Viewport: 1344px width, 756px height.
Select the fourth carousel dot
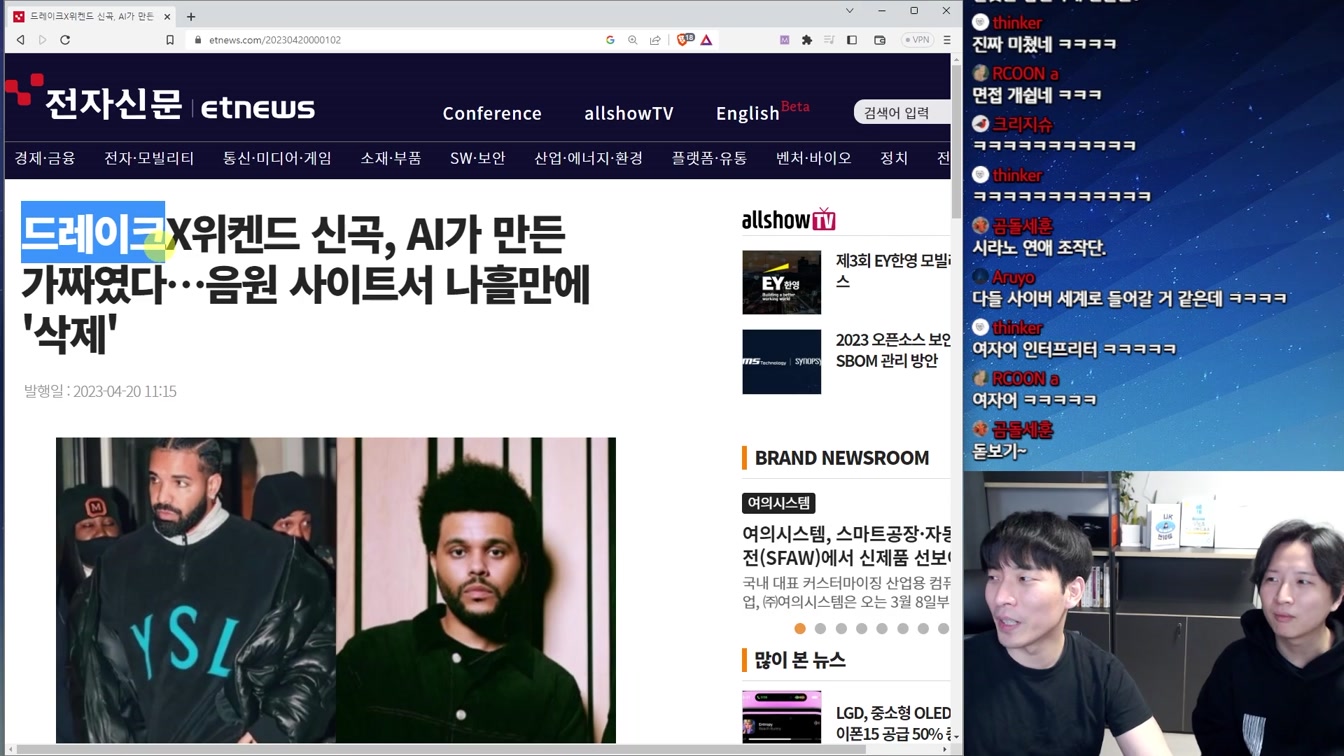pyautogui.click(x=861, y=629)
